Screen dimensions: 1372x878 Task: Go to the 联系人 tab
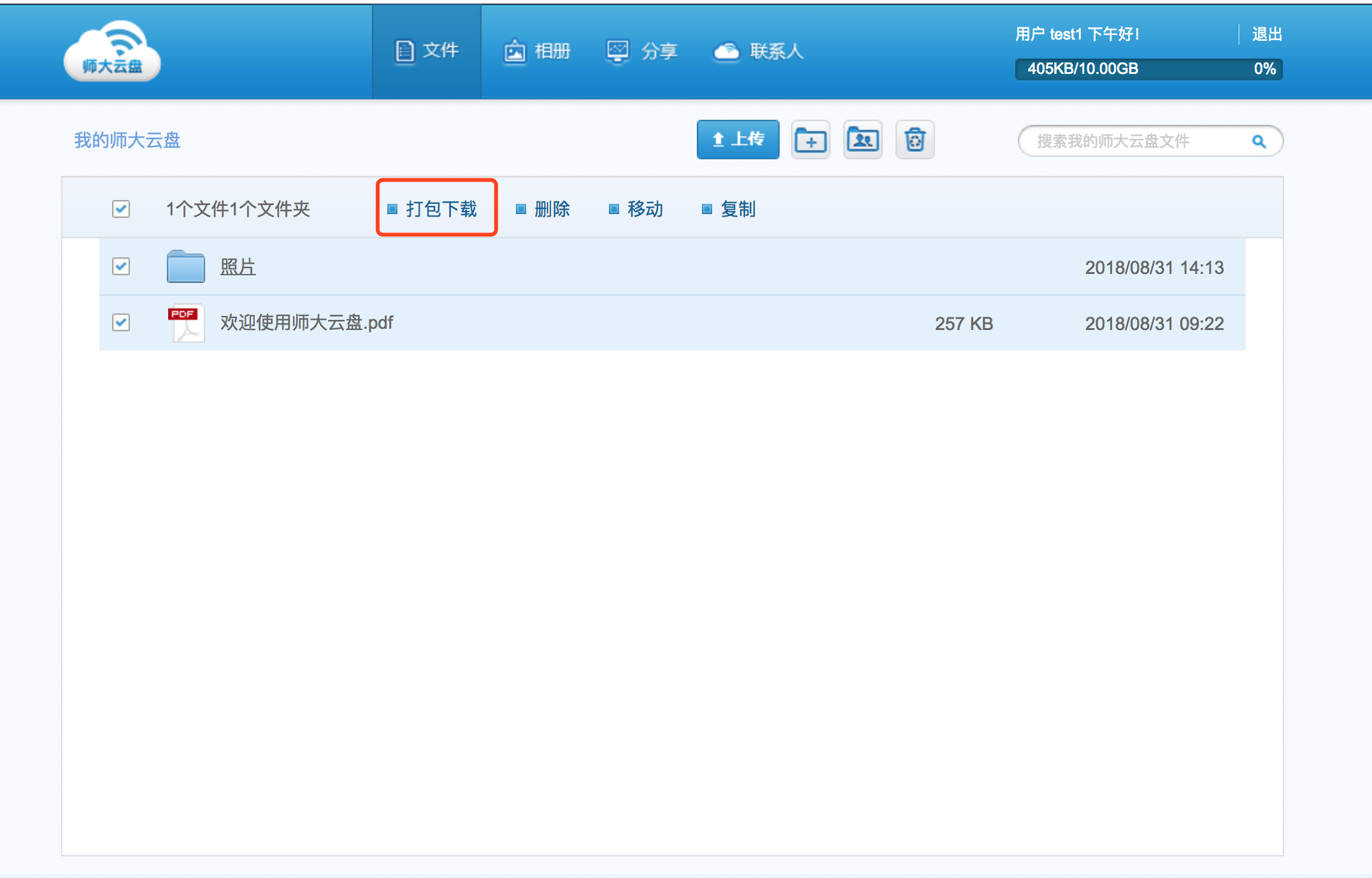pyautogui.click(x=758, y=51)
